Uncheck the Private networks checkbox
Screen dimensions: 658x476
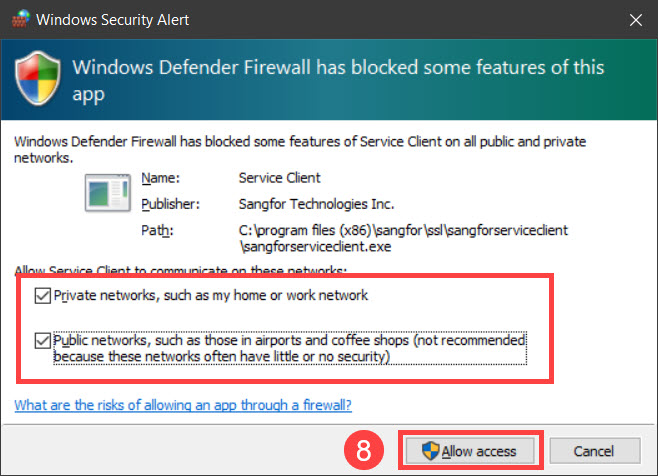point(42,296)
